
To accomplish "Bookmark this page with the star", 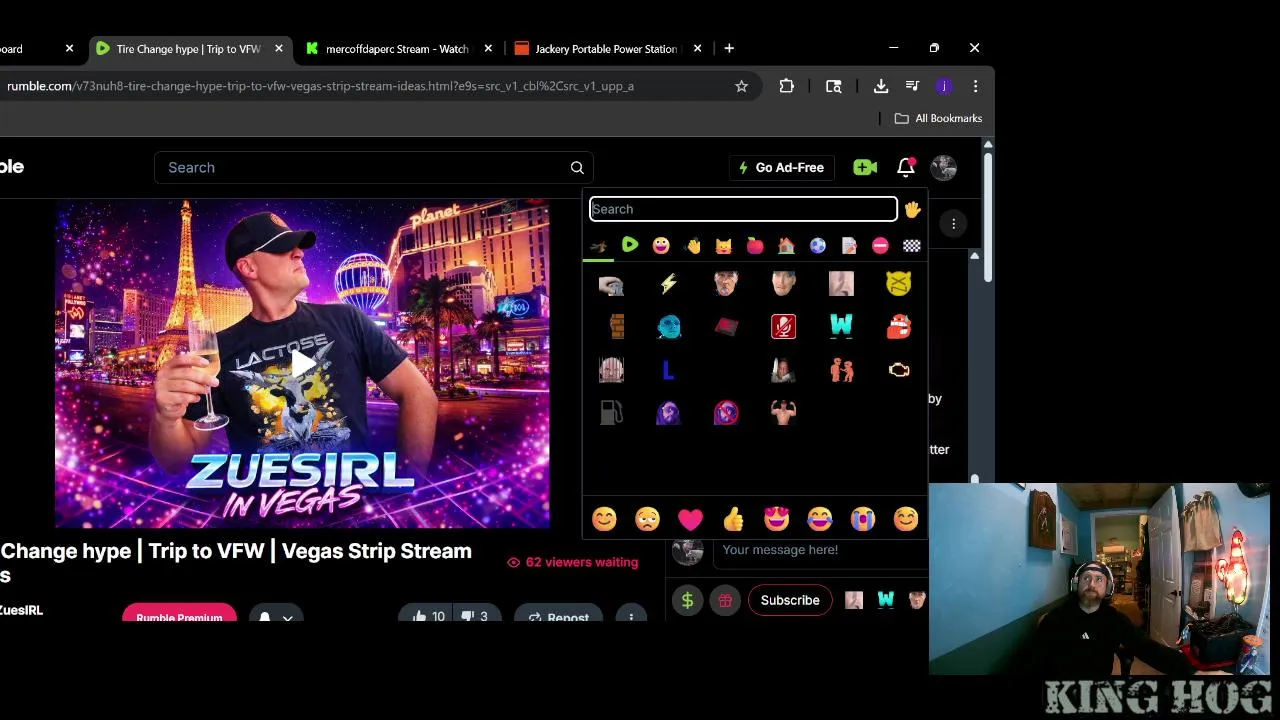I will tap(741, 86).
